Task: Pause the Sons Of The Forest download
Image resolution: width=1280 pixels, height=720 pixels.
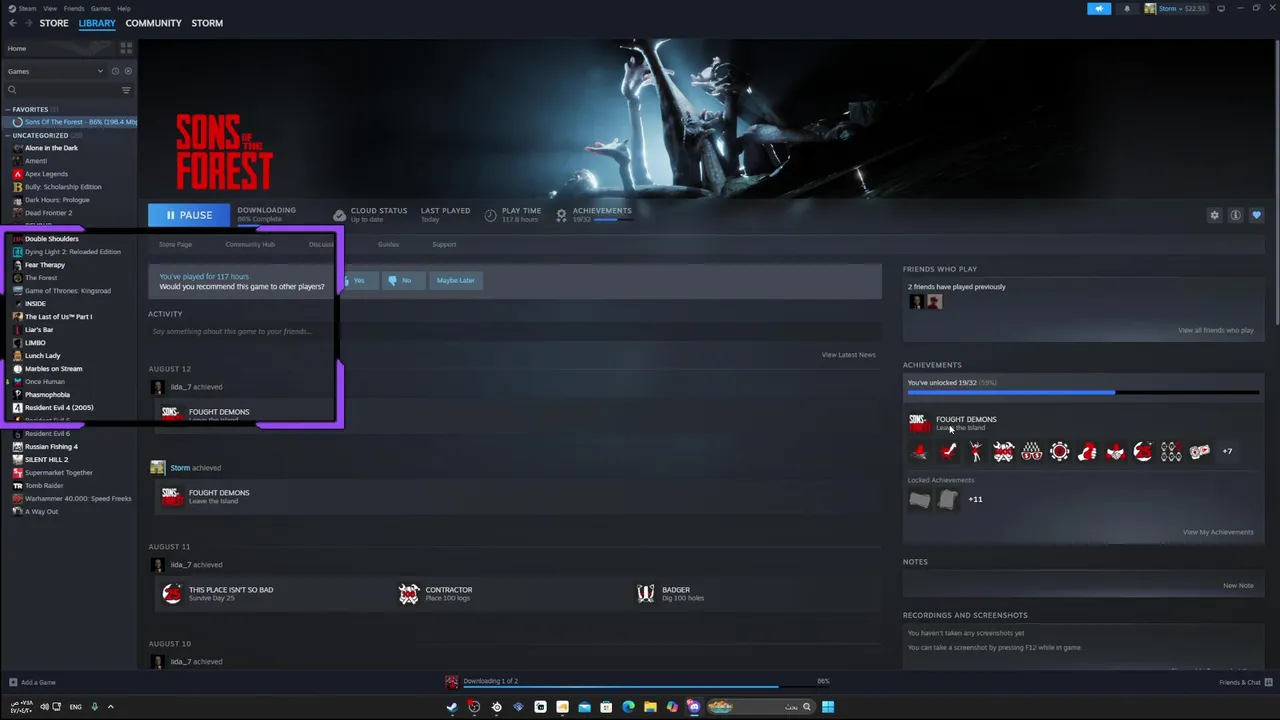Action: pyautogui.click(x=189, y=215)
